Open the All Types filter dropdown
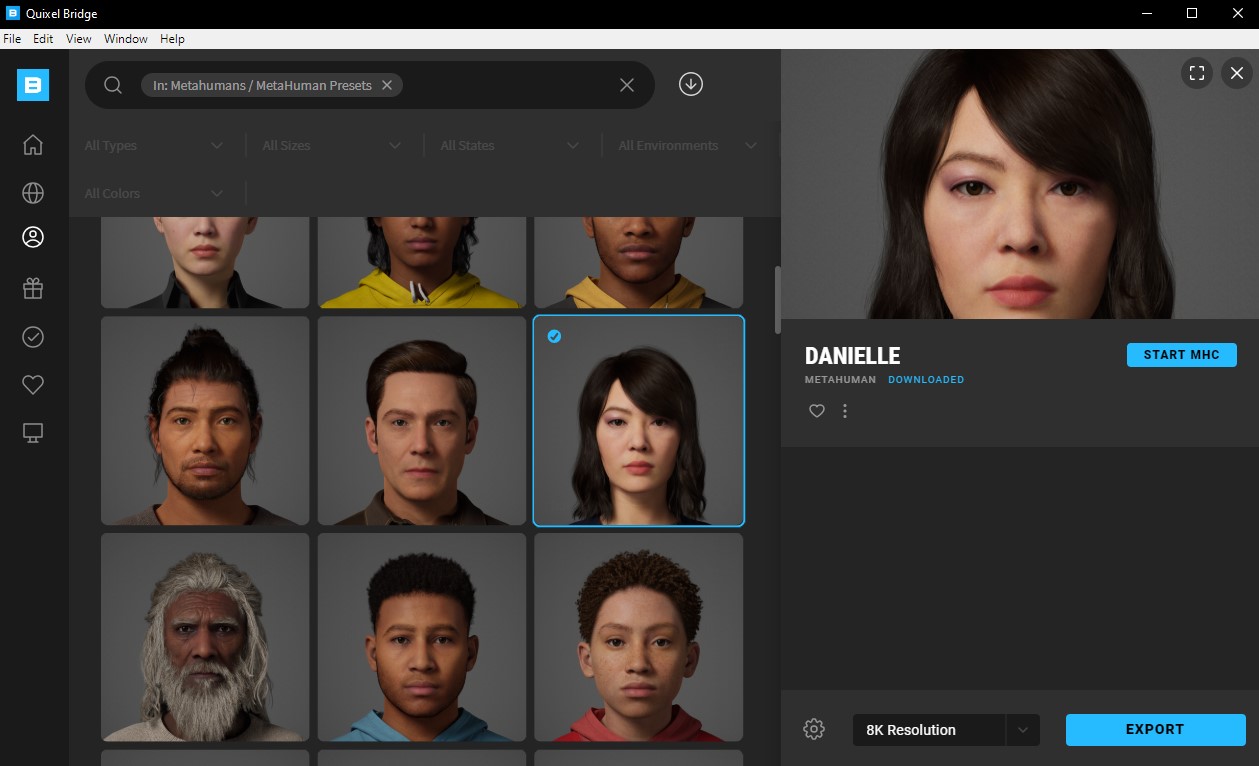Viewport: 1259px width, 766px height. pos(153,145)
